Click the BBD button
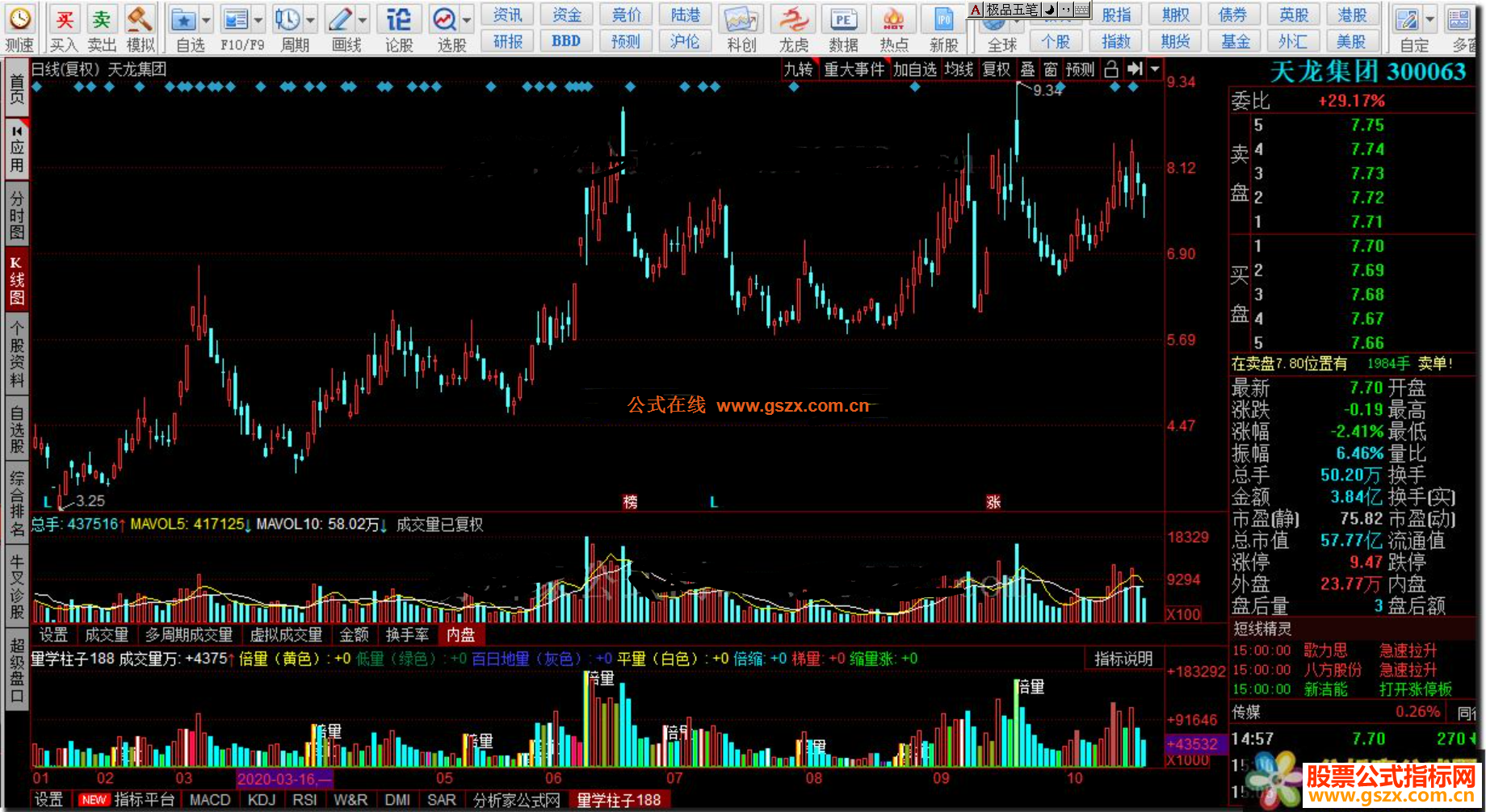1486x812 pixels. pyautogui.click(x=566, y=41)
